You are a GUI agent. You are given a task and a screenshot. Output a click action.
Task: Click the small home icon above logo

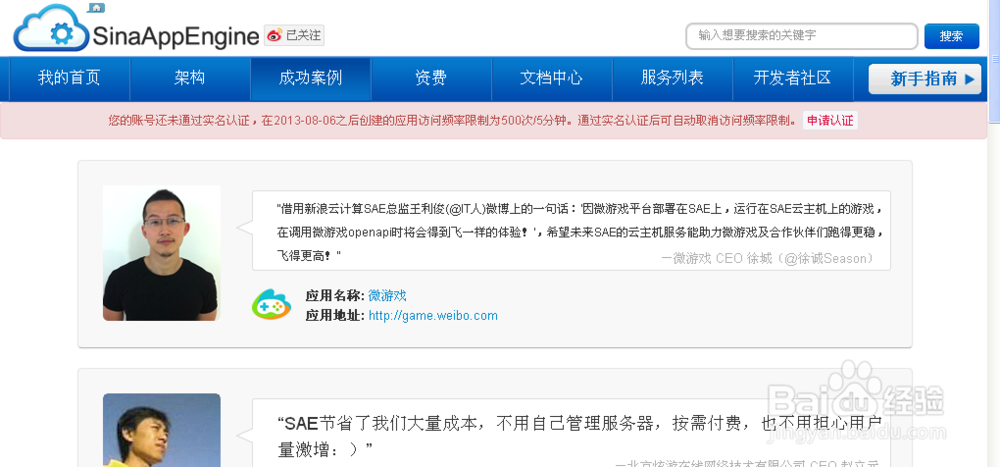click(96, 8)
